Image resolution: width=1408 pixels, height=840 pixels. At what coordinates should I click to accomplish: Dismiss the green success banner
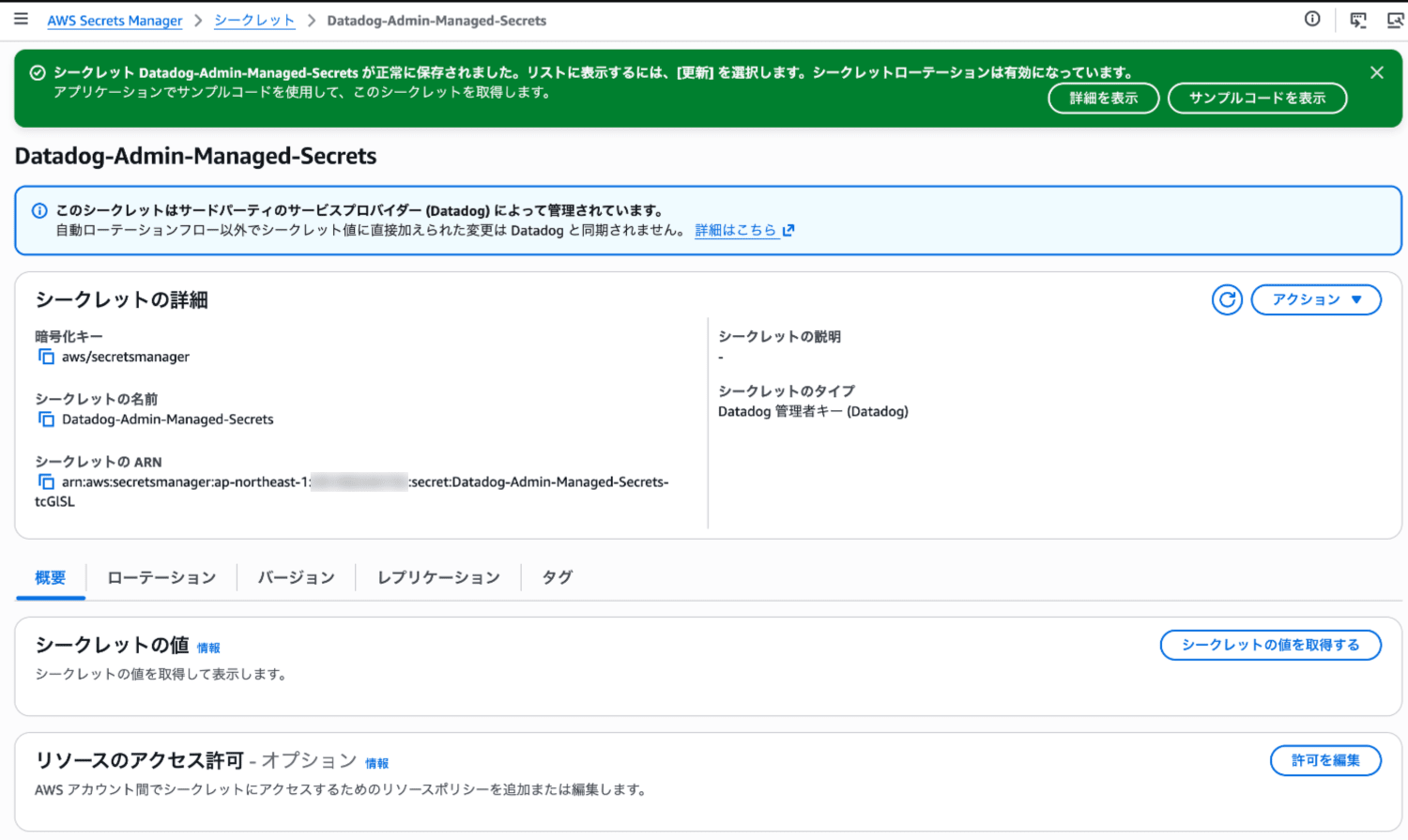click(x=1377, y=72)
